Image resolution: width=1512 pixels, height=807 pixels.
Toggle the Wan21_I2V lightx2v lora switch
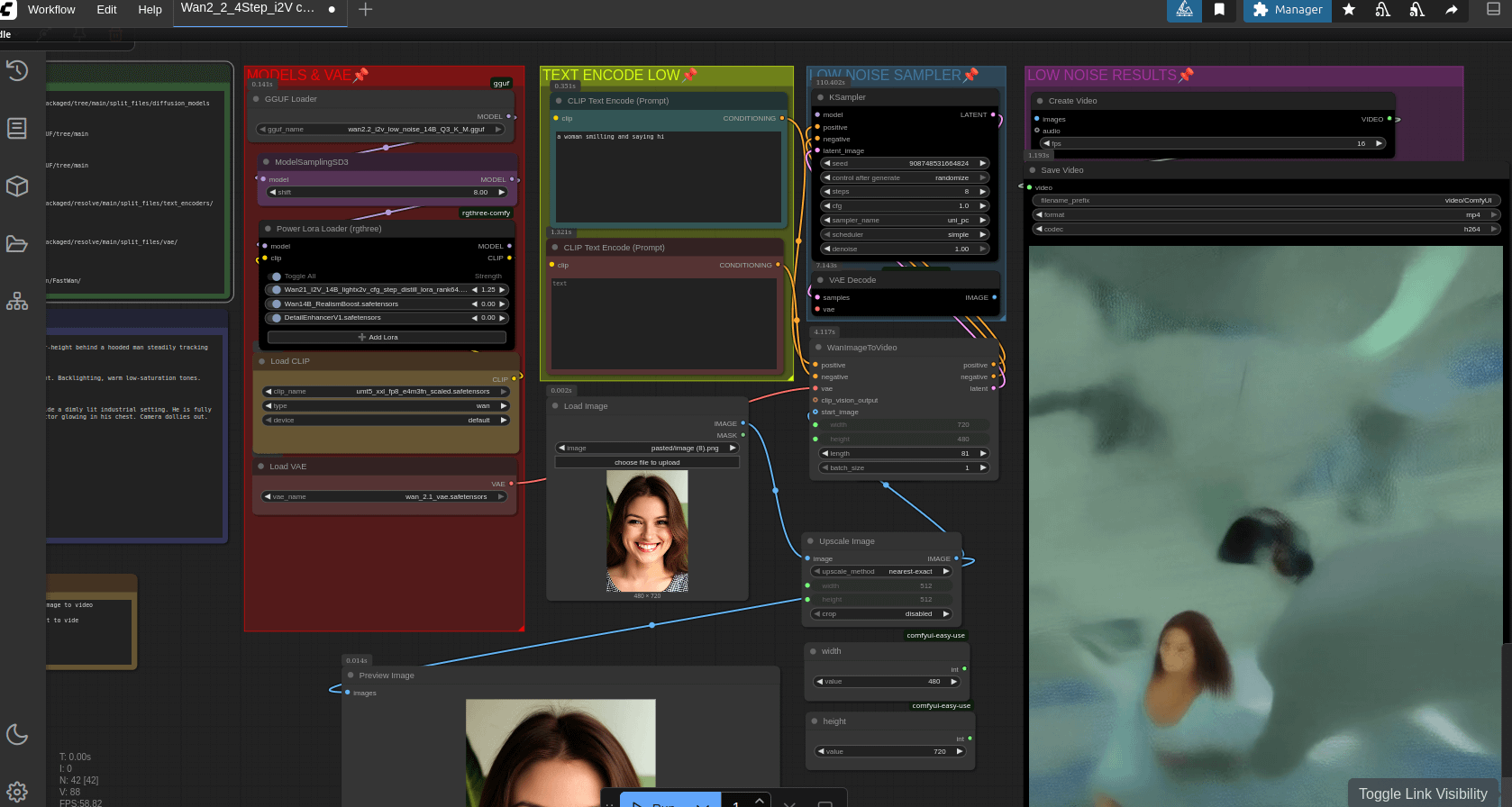point(277,290)
